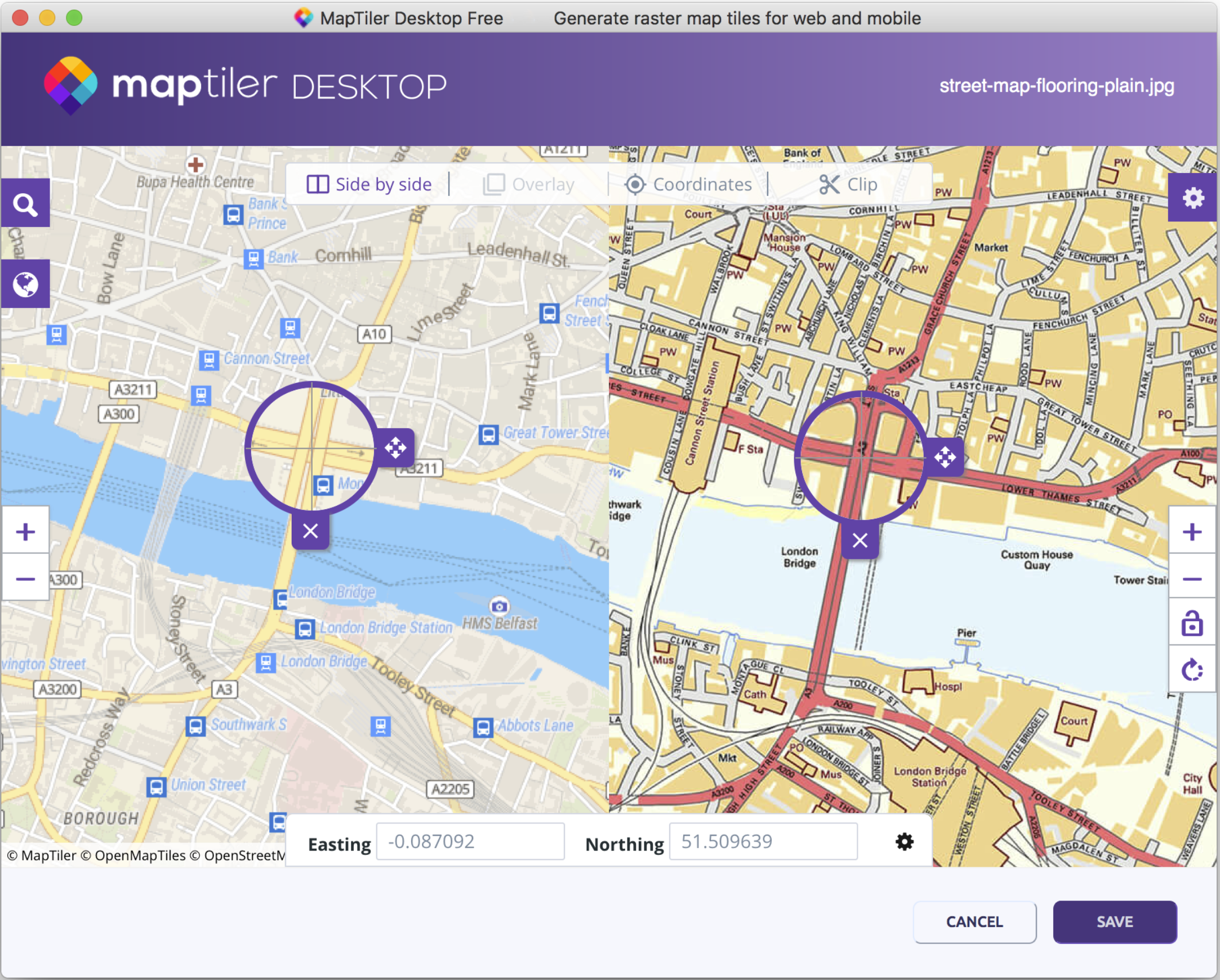Delete the left map control point

tap(310, 531)
